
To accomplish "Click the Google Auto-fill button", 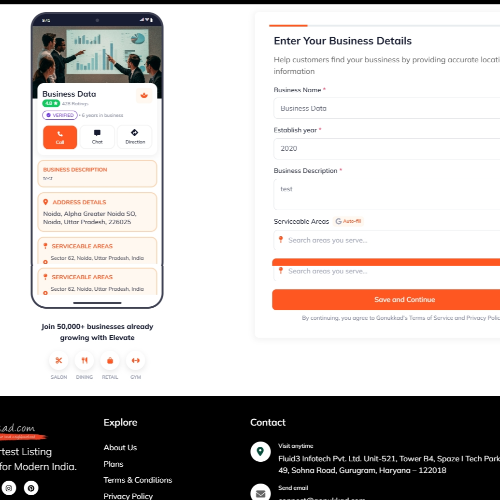I will coord(348,221).
